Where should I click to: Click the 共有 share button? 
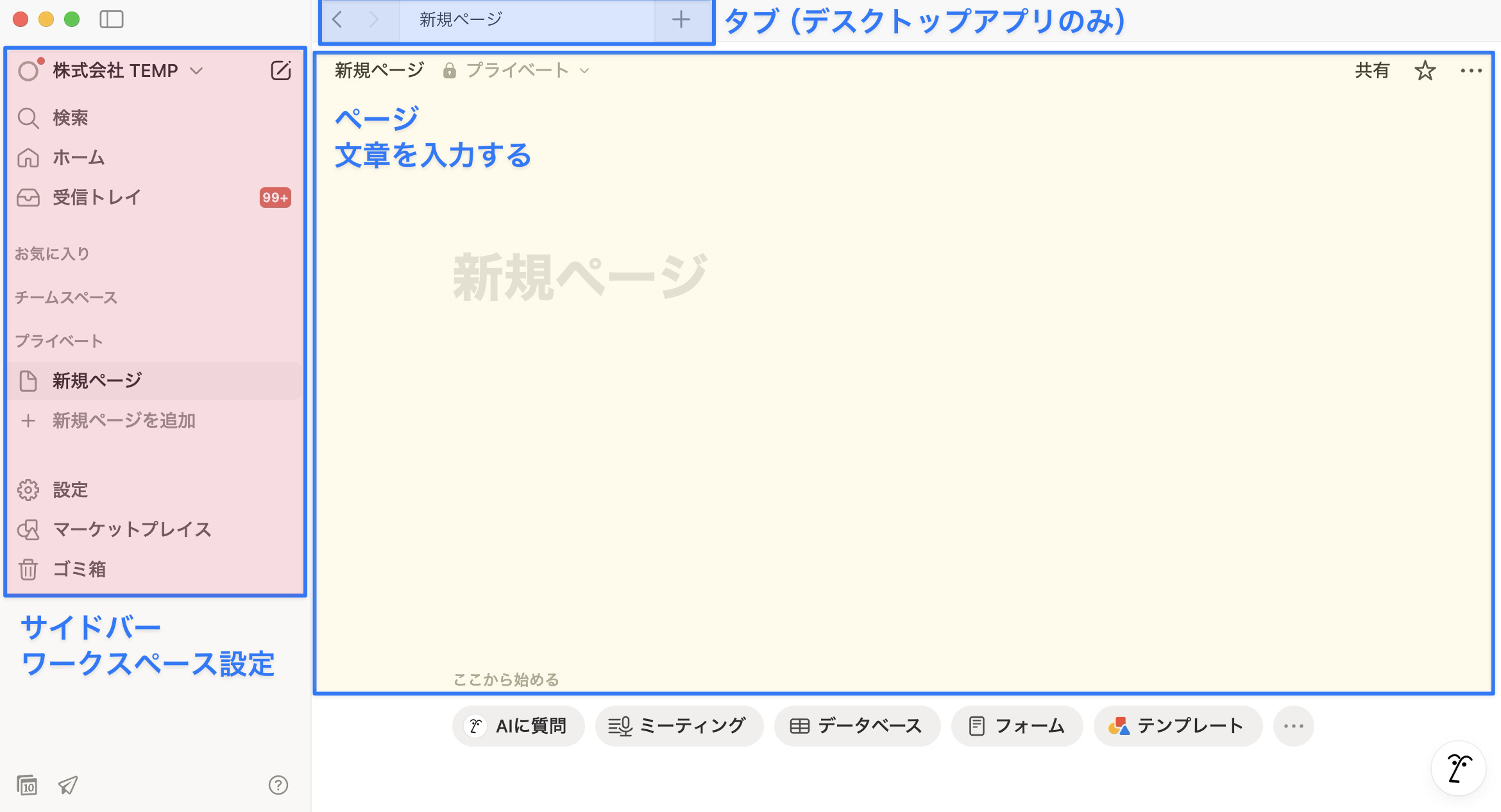[1372, 71]
